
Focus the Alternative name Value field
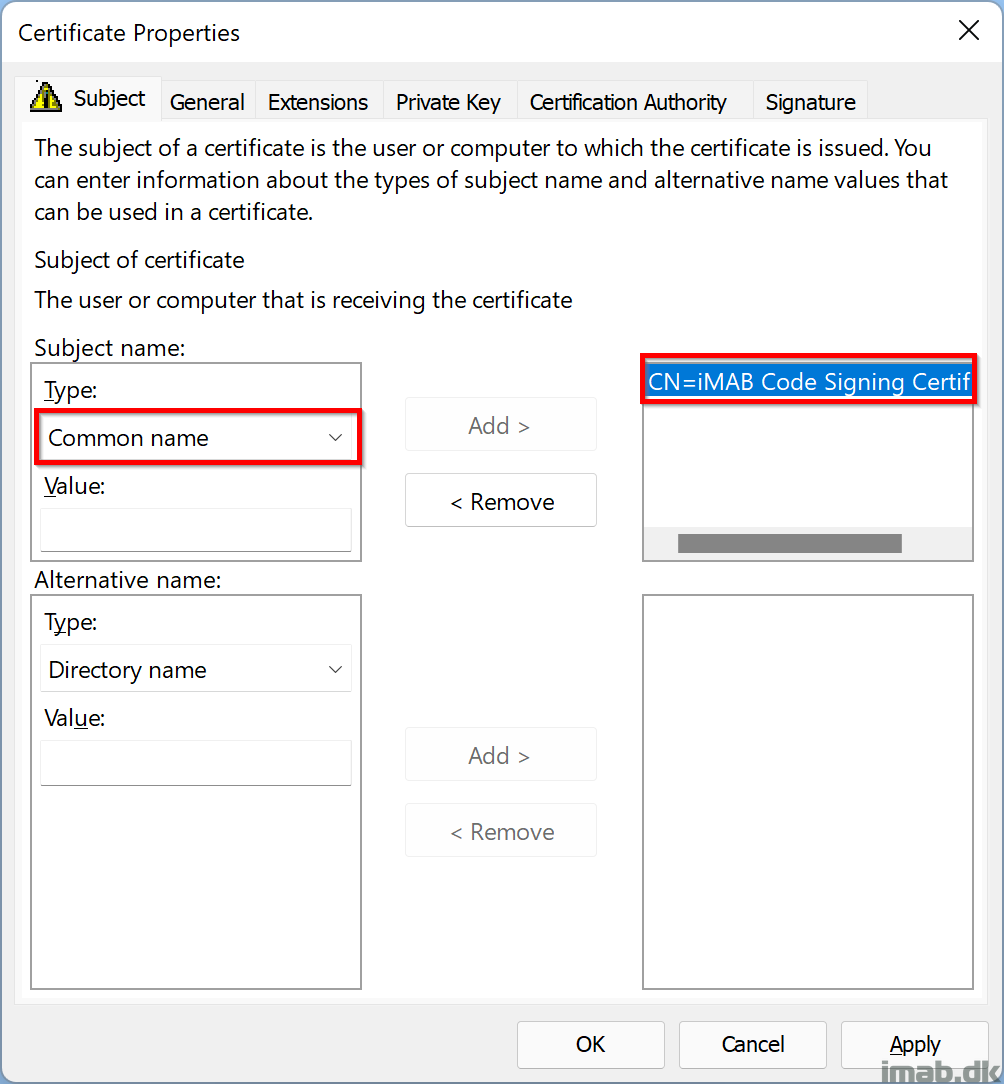tap(196, 763)
